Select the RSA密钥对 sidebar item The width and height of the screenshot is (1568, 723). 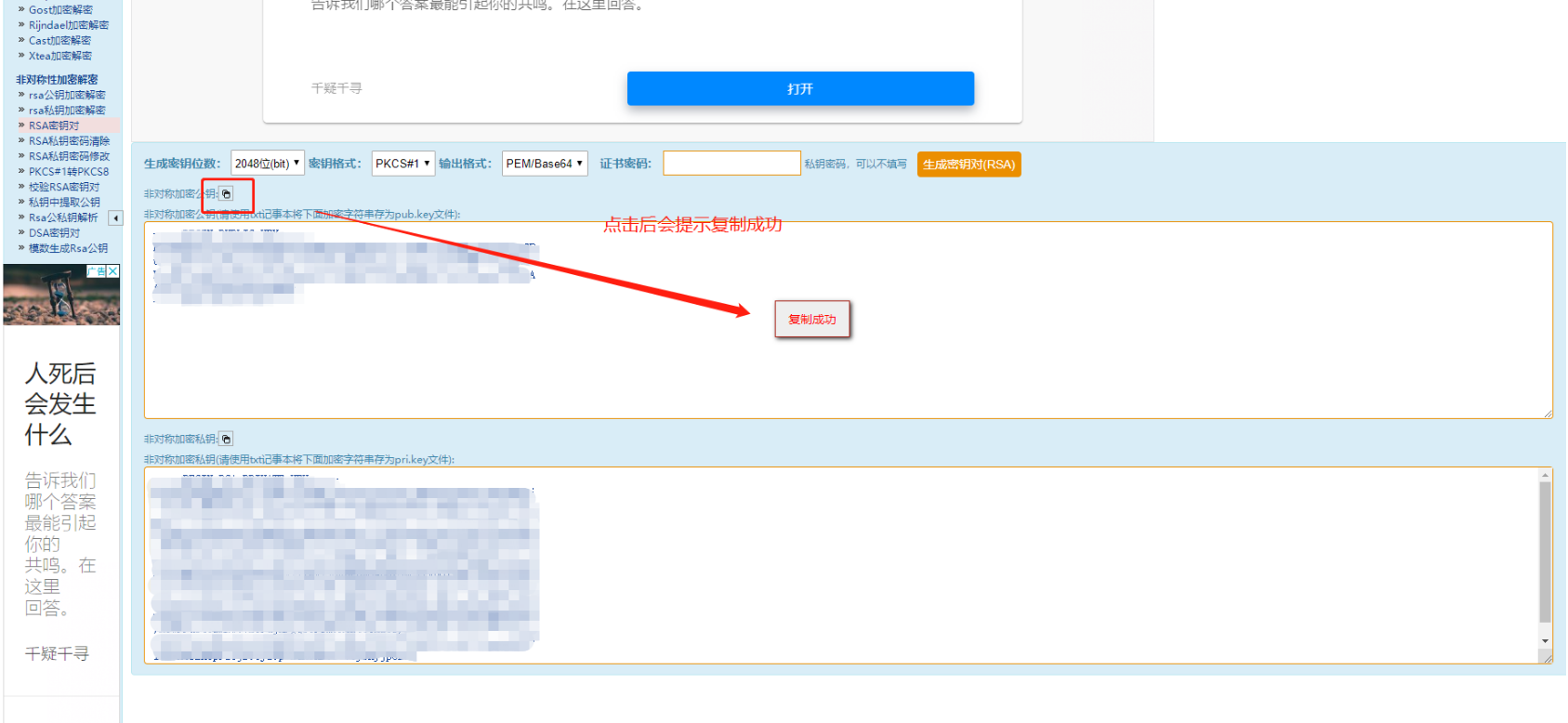54,125
